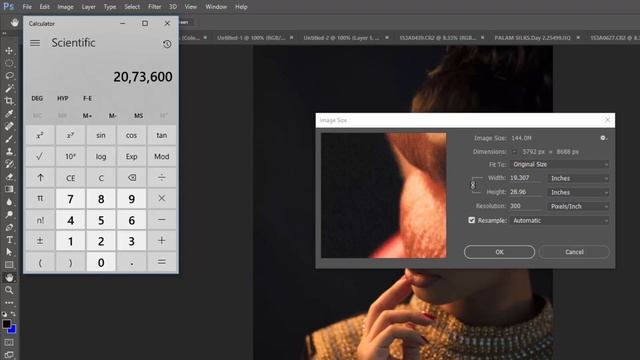Screen dimensions: 640x360
Task: Open the Width units dropdown
Action: coord(578,178)
